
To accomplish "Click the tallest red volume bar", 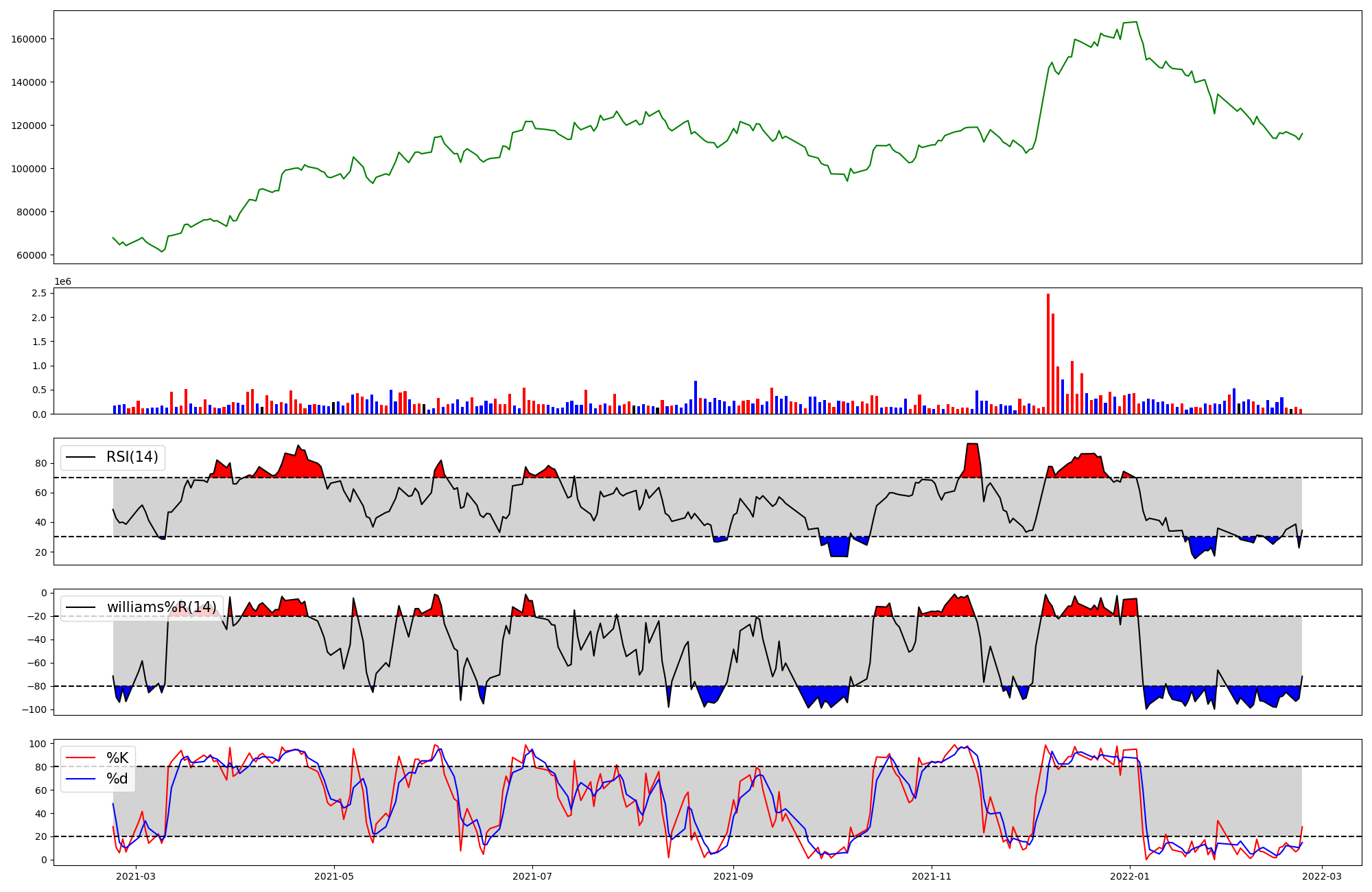I will click(1048, 353).
